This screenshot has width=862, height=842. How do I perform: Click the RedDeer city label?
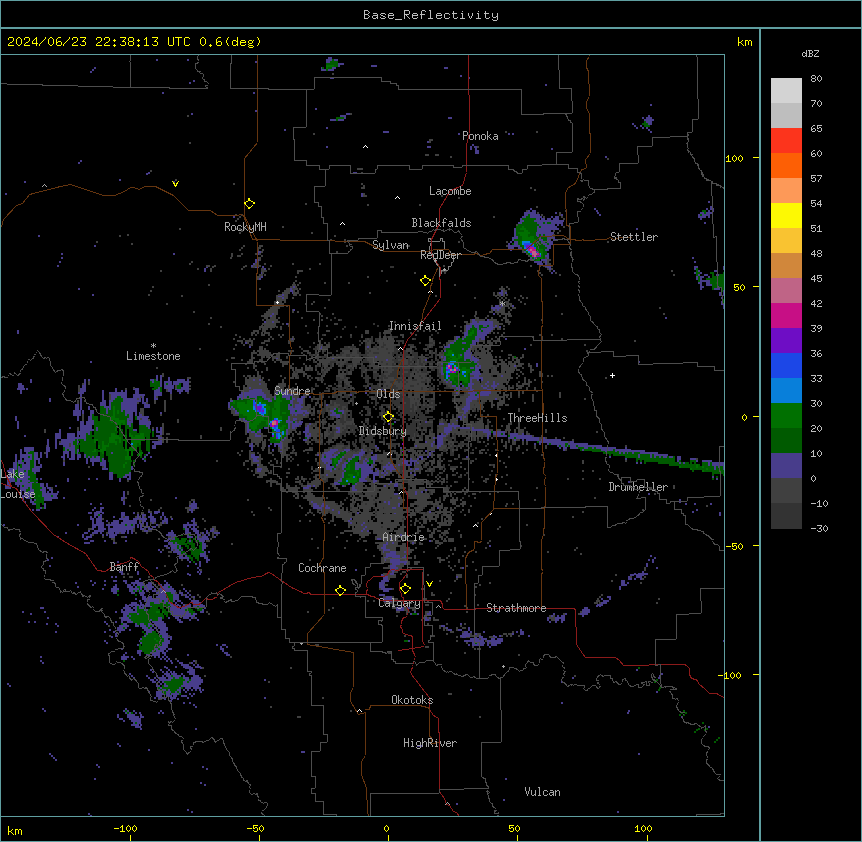coord(440,255)
